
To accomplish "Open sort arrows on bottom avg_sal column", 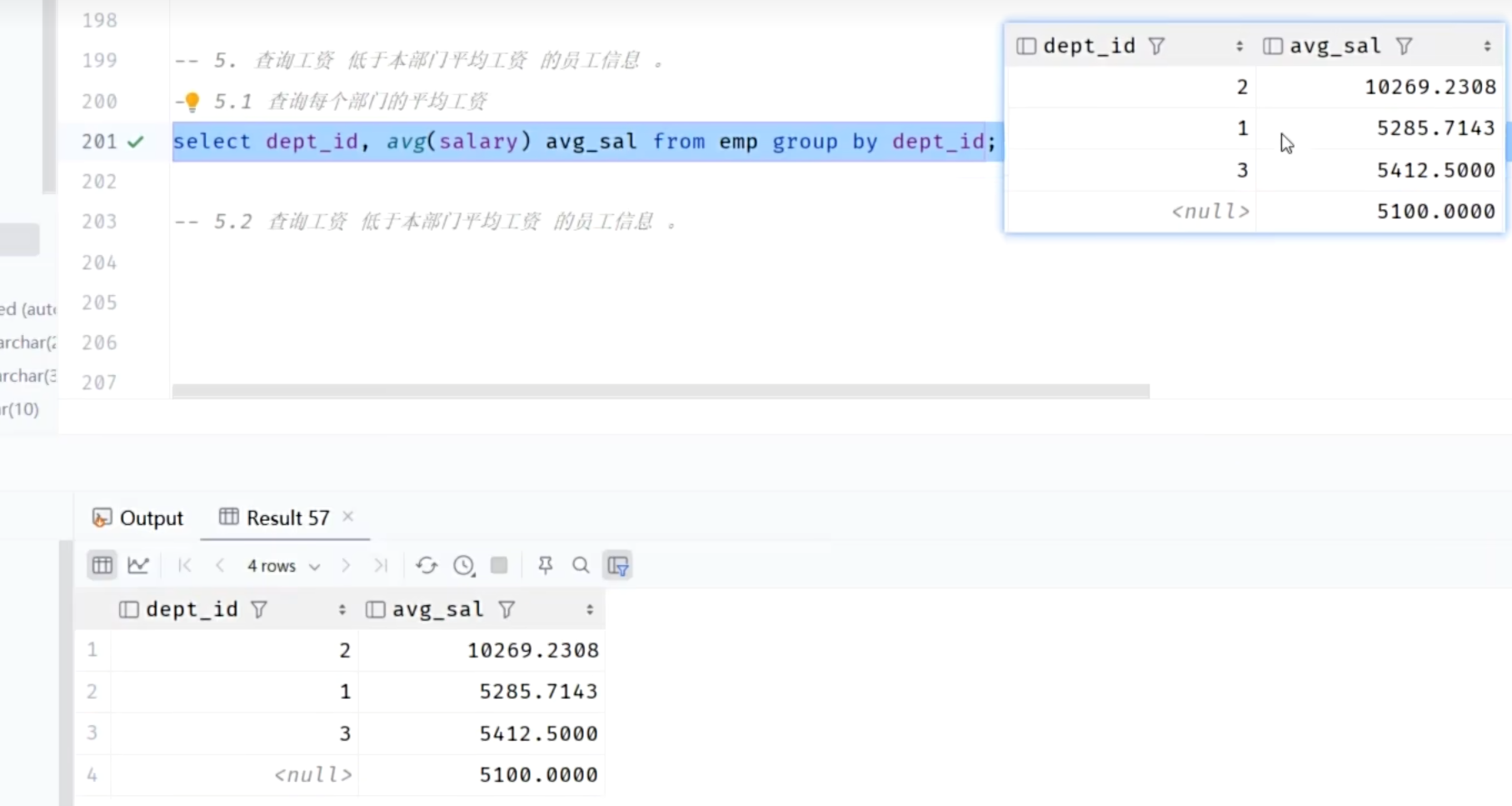I will pos(589,609).
